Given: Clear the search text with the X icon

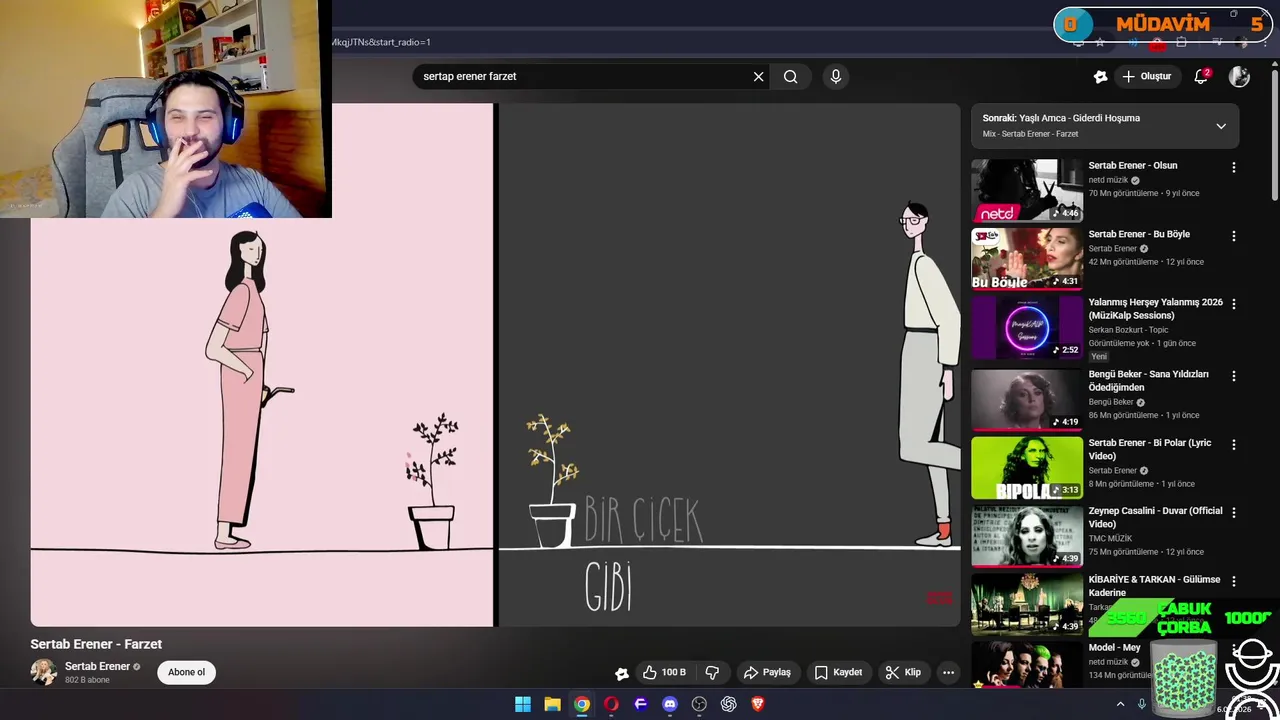Looking at the screenshot, I should [x=758, y=76].
